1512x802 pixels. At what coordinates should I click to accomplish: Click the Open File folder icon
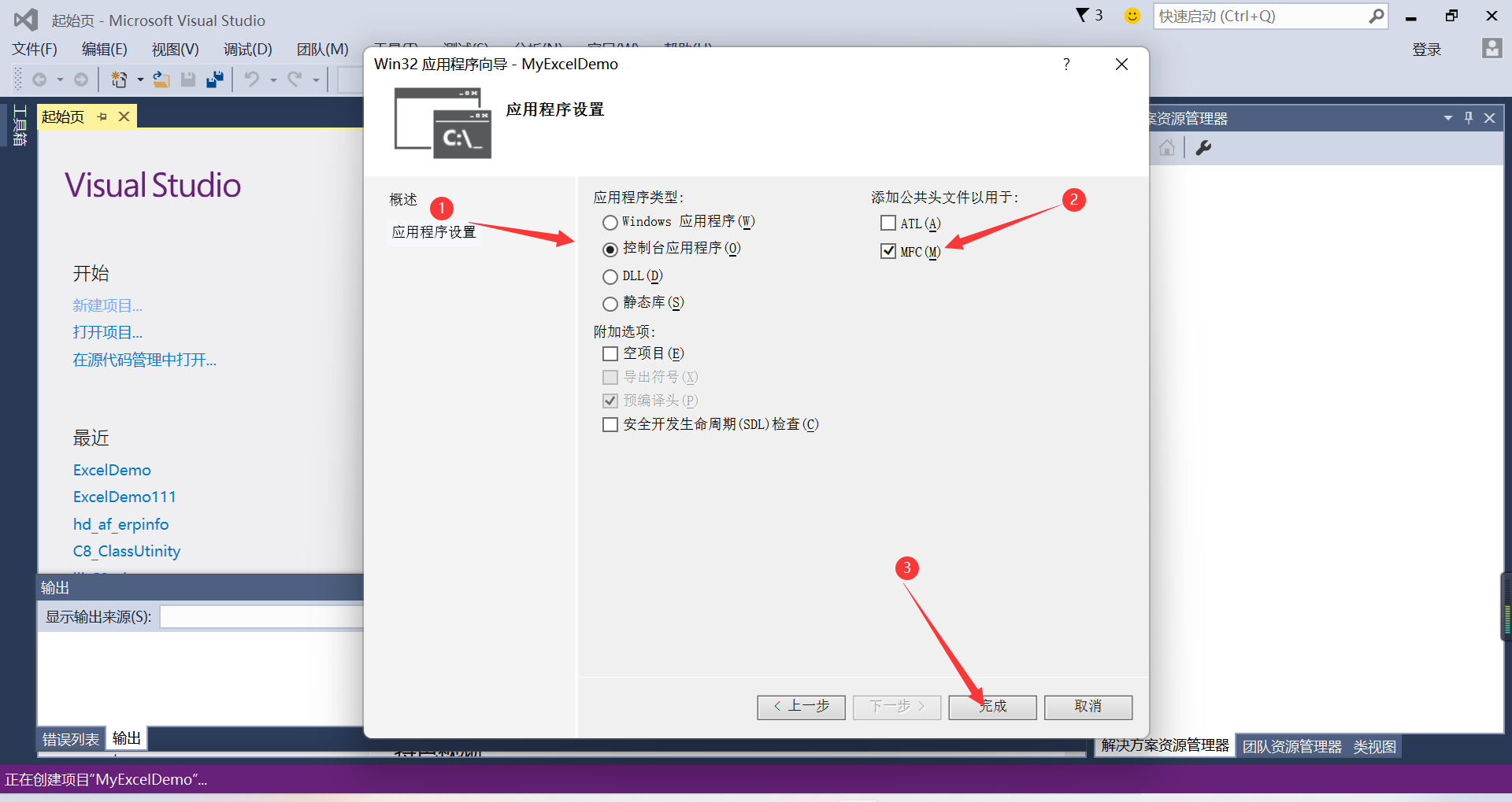(161, 79)
